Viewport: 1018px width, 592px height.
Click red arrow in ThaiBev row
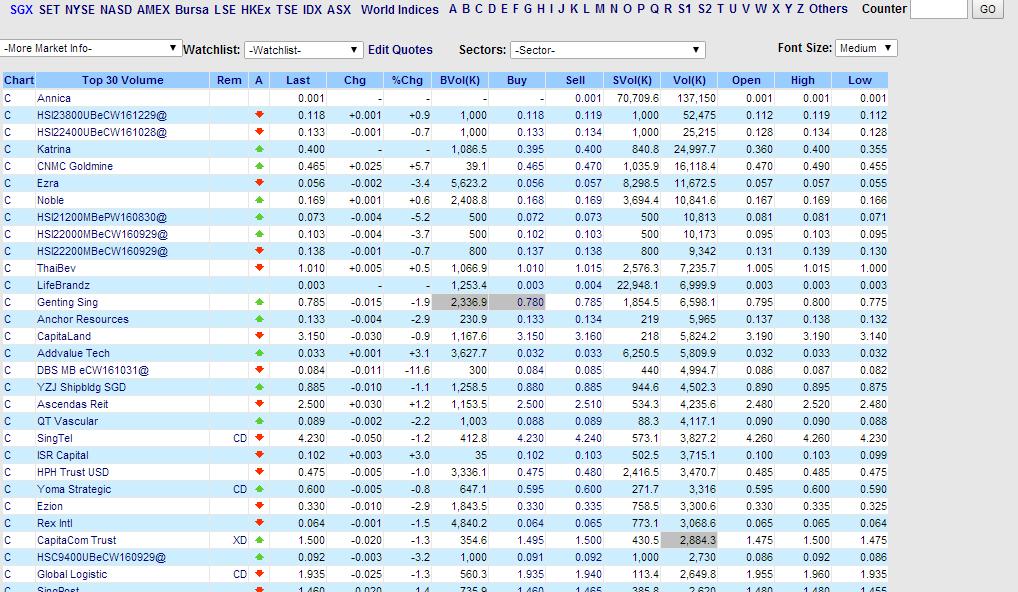(259, 267)
